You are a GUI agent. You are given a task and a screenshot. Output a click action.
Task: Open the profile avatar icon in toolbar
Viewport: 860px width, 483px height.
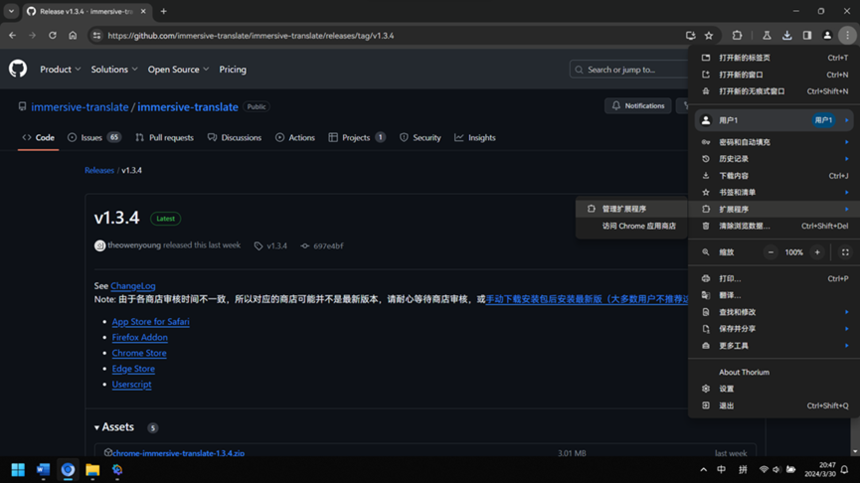827,36
